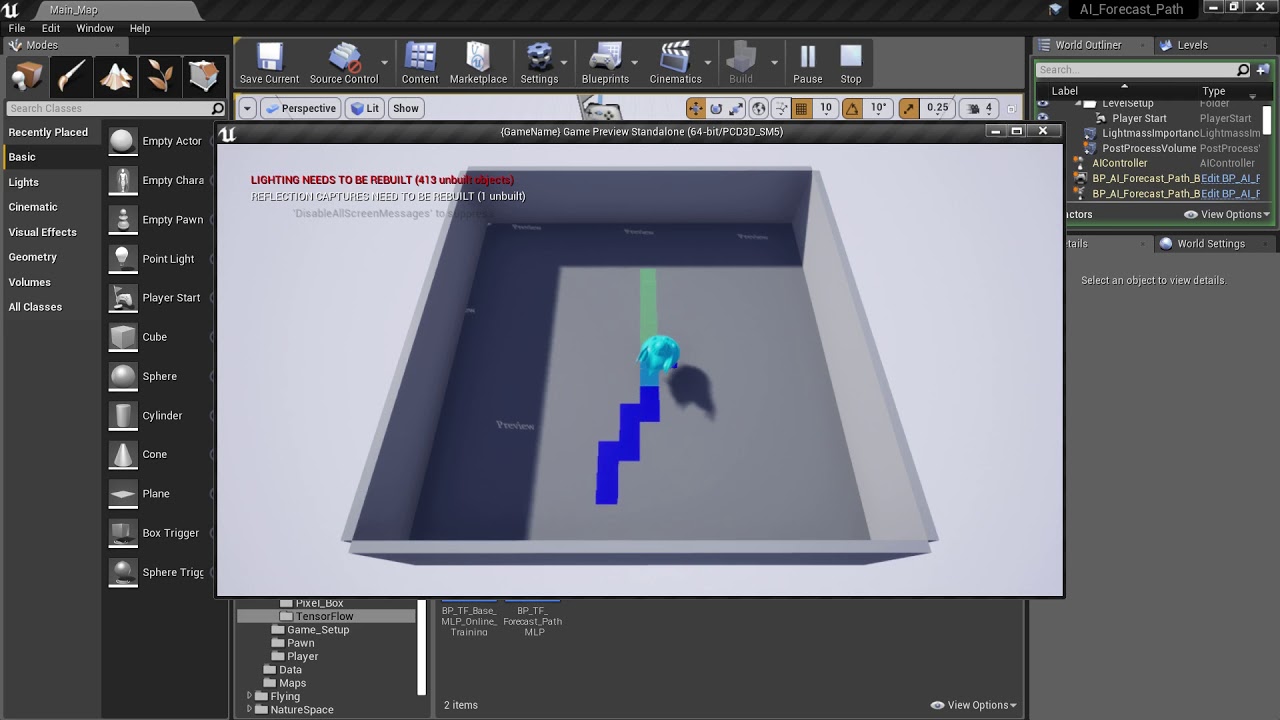Click the Settings toolbar icon
Screen dimensions: 1280x720
pos(539,64)
